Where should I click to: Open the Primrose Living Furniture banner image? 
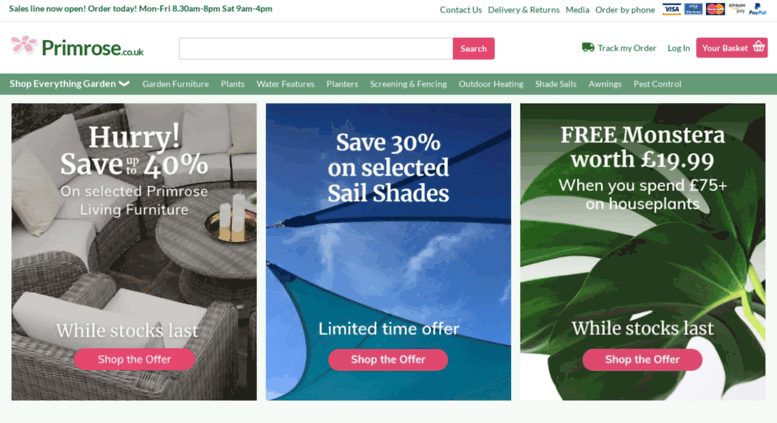point(134,252)
